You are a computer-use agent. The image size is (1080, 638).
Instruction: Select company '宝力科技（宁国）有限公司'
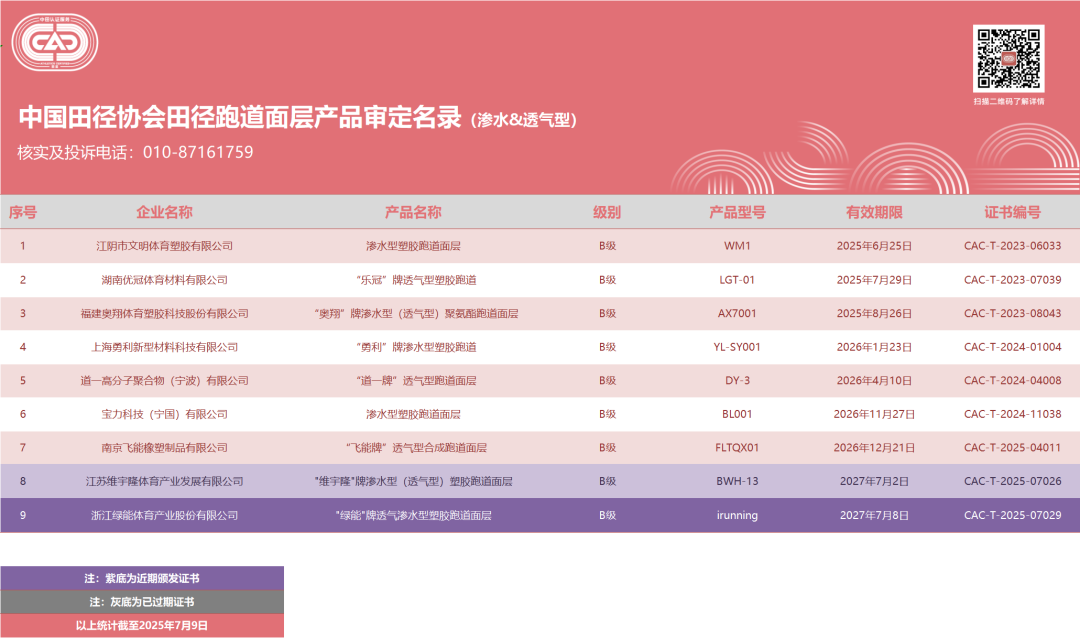164,414
